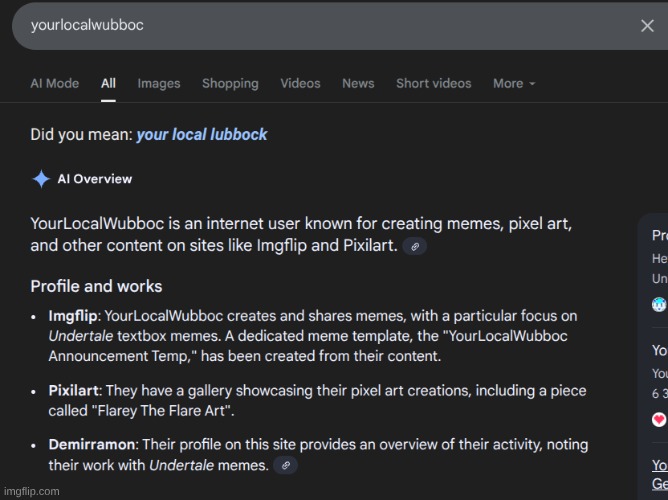668x500 pixels.
Task: Click the bold 'Pixilart' bullet label
Action: (x=73, y=391)
